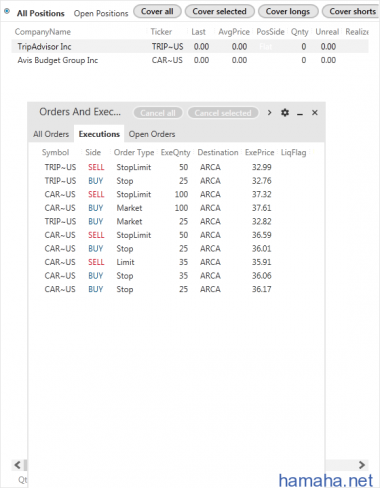
Task: Minimize the Orders And Executions panel
Action: pyautogui.click(x=300, y=113)
